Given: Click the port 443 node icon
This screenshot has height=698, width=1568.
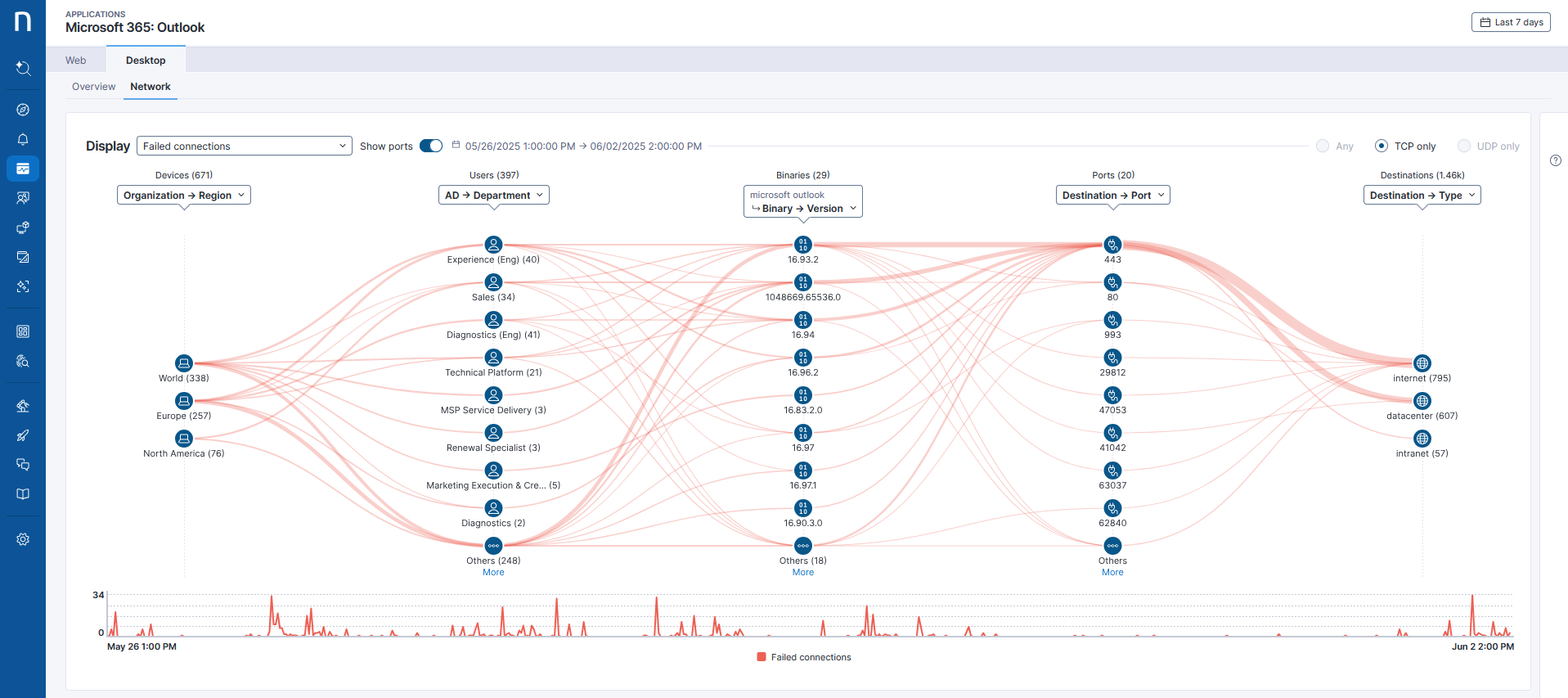Looking at the screenshot, I should 1112,245.
